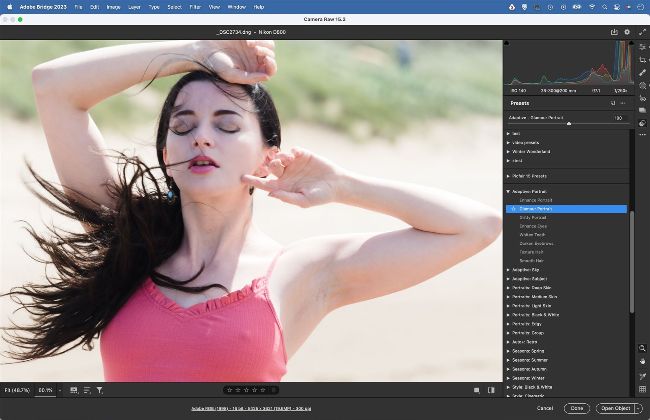Screen dimensions: 650x420
Task: Toggle the grid overlay icon
Action: pyautogui.click(x=642, y=389)
